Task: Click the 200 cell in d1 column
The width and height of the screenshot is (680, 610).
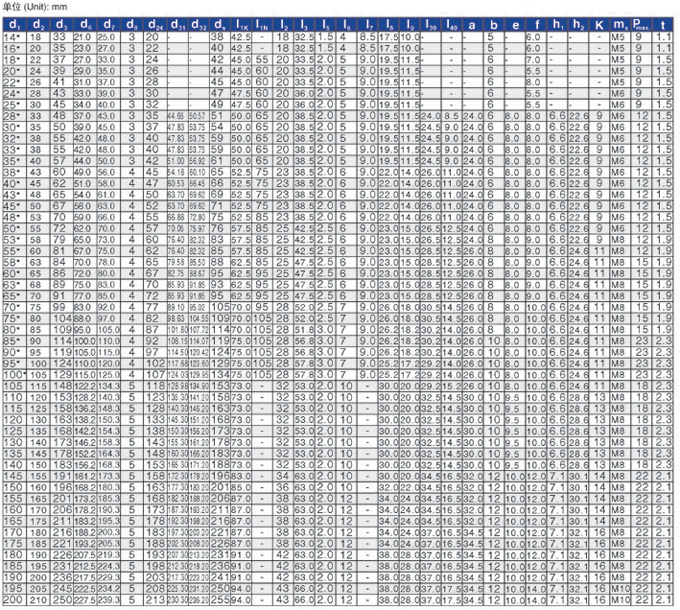Action: pos(12,602)
